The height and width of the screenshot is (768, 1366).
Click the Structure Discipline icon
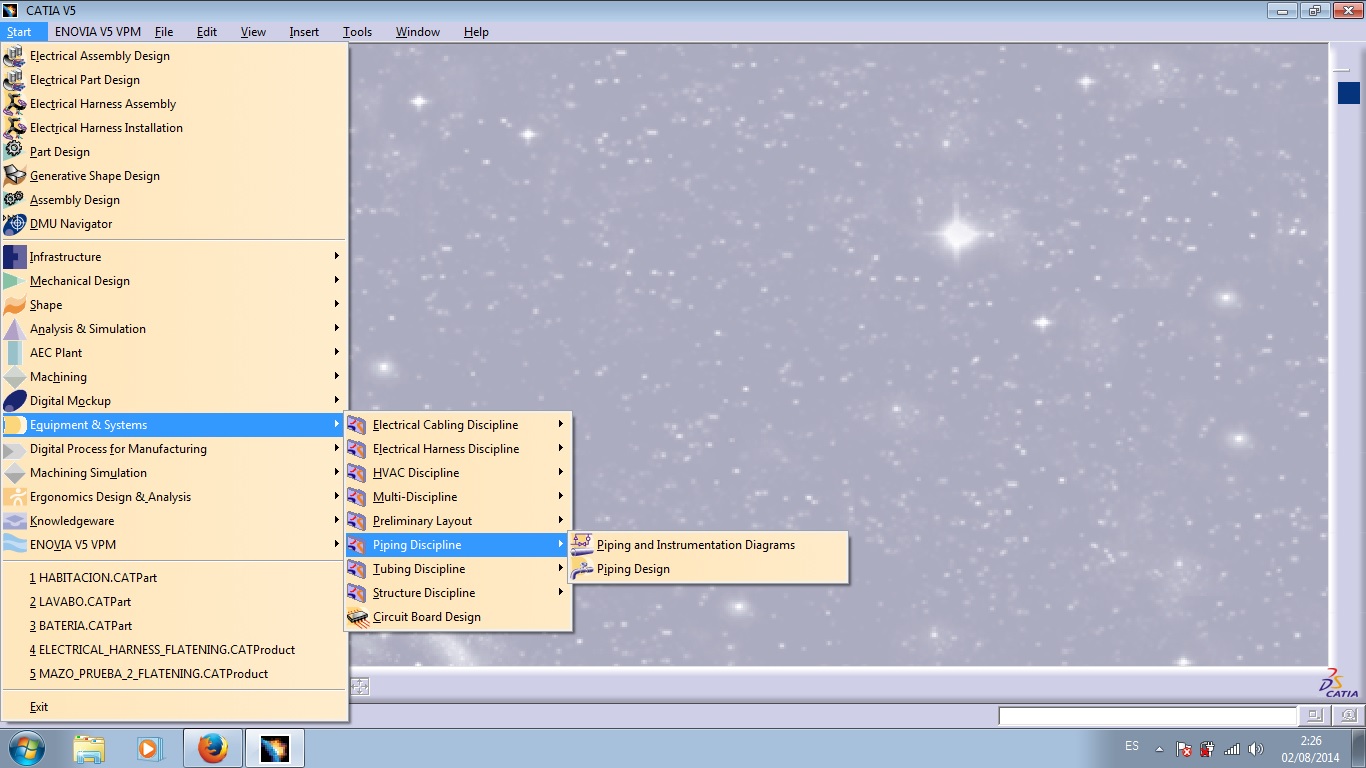(357, 593)
